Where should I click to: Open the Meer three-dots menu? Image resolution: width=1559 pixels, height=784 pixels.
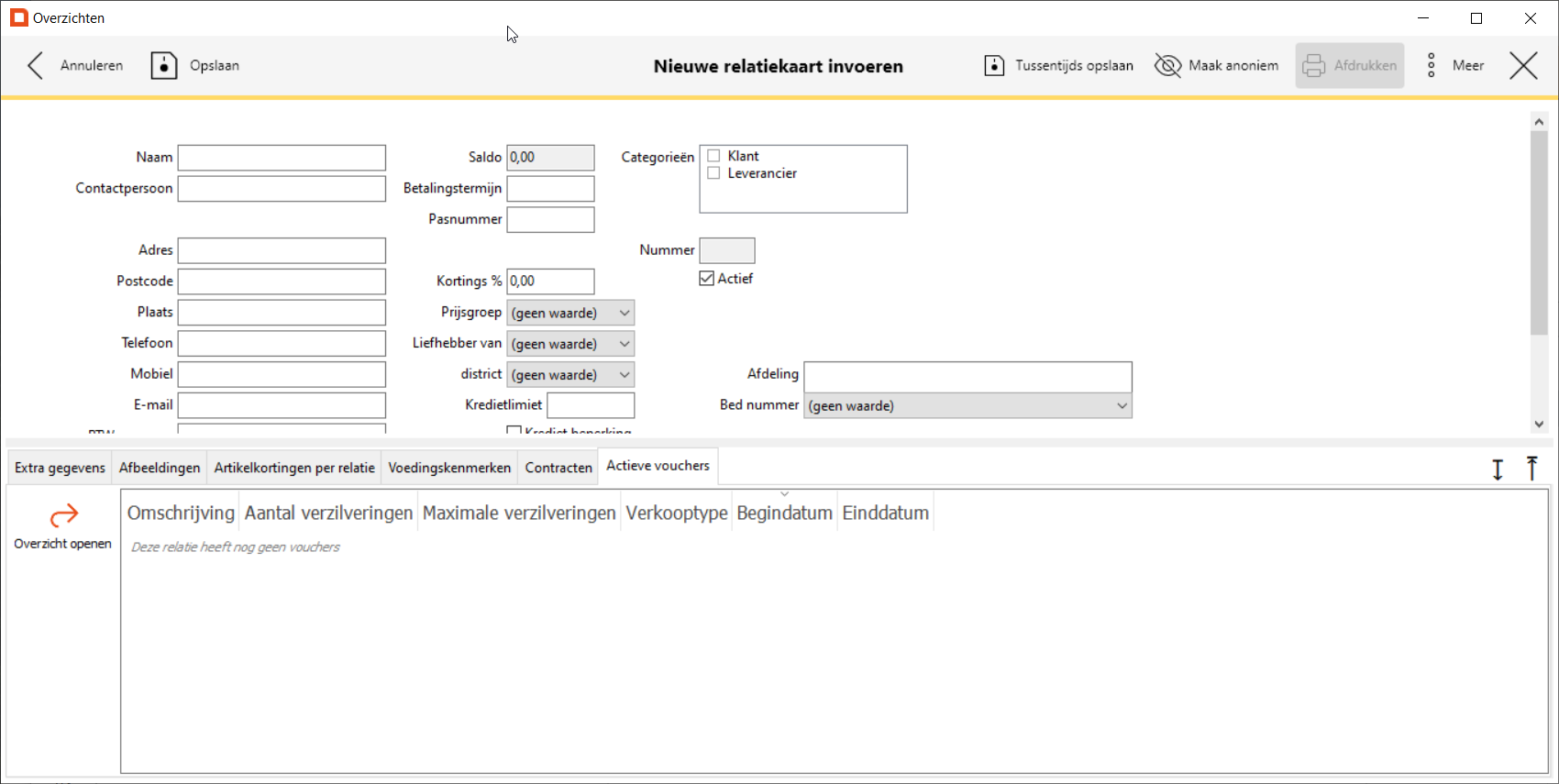1432,66
